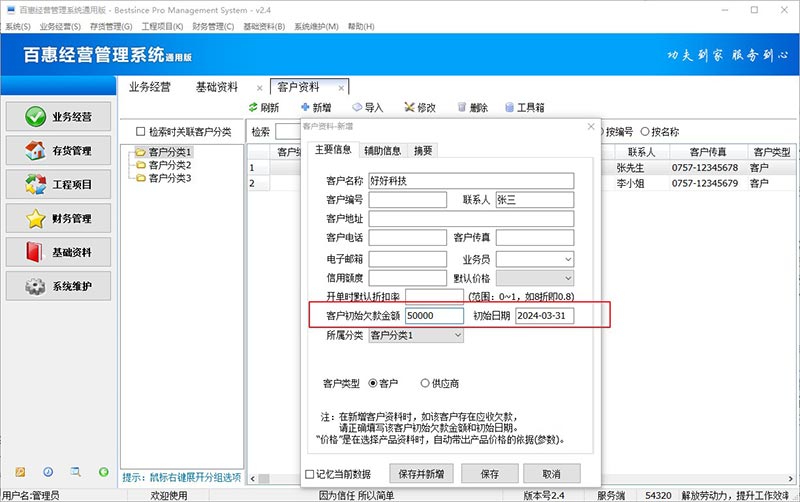
Task: Select the 张先生 contact cell
Action: coord(641,167)
